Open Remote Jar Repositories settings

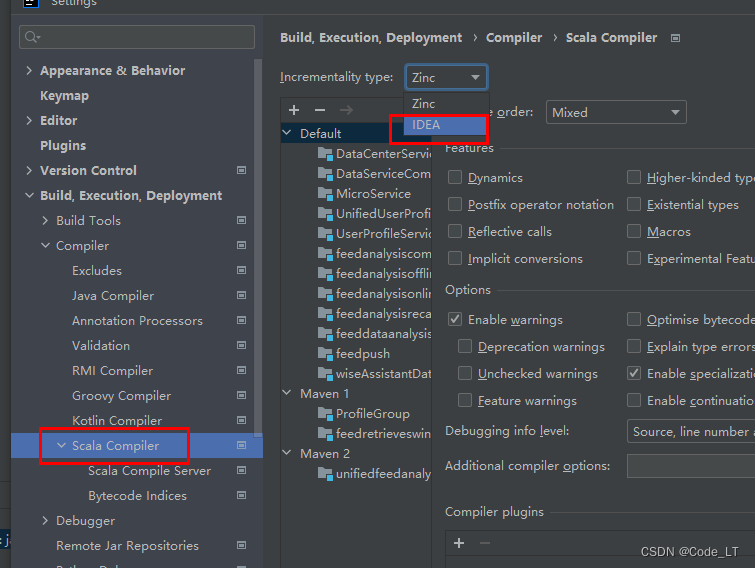[x=127, y=546]
